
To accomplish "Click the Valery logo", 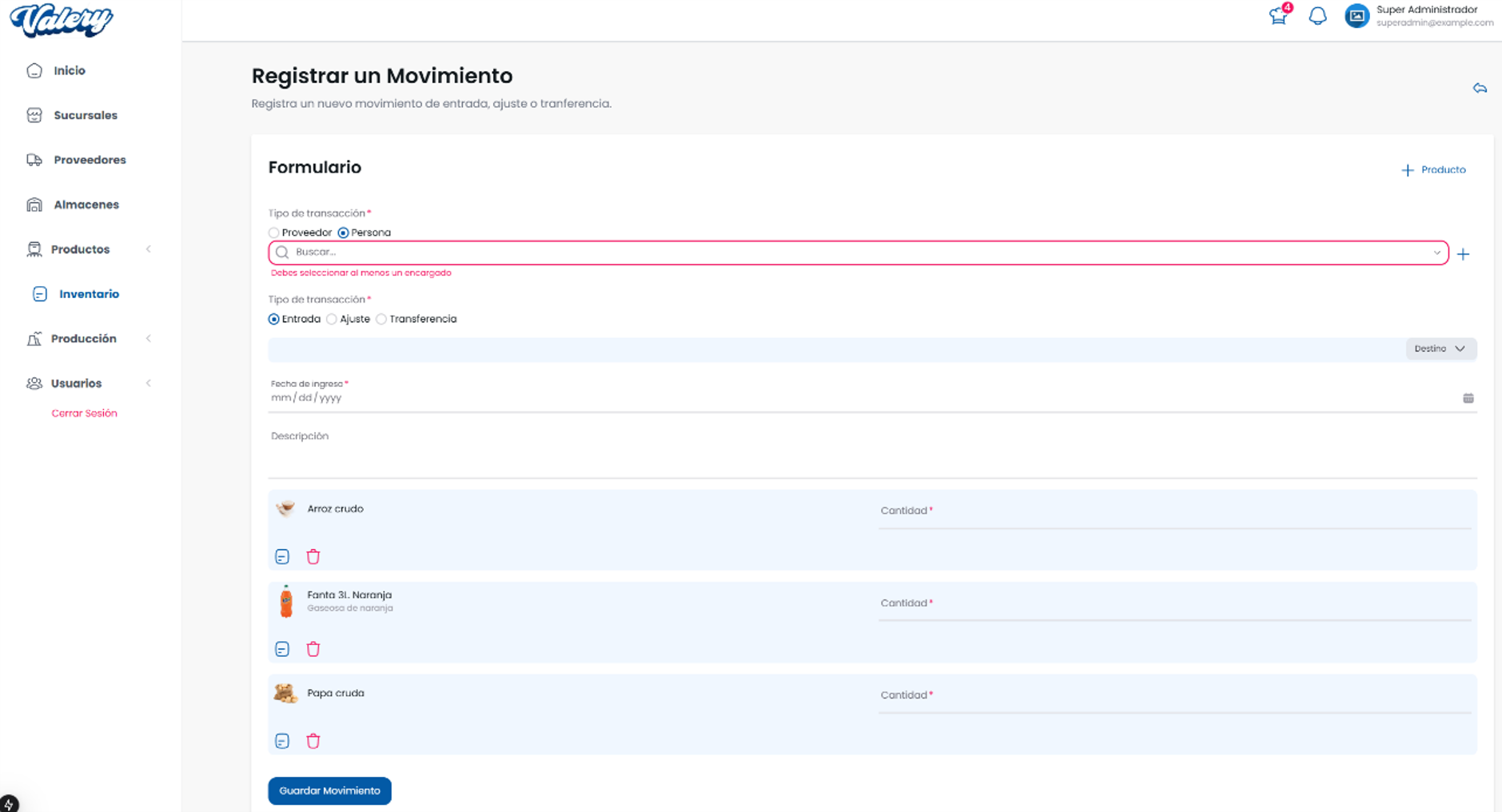I will pos(62,20).
